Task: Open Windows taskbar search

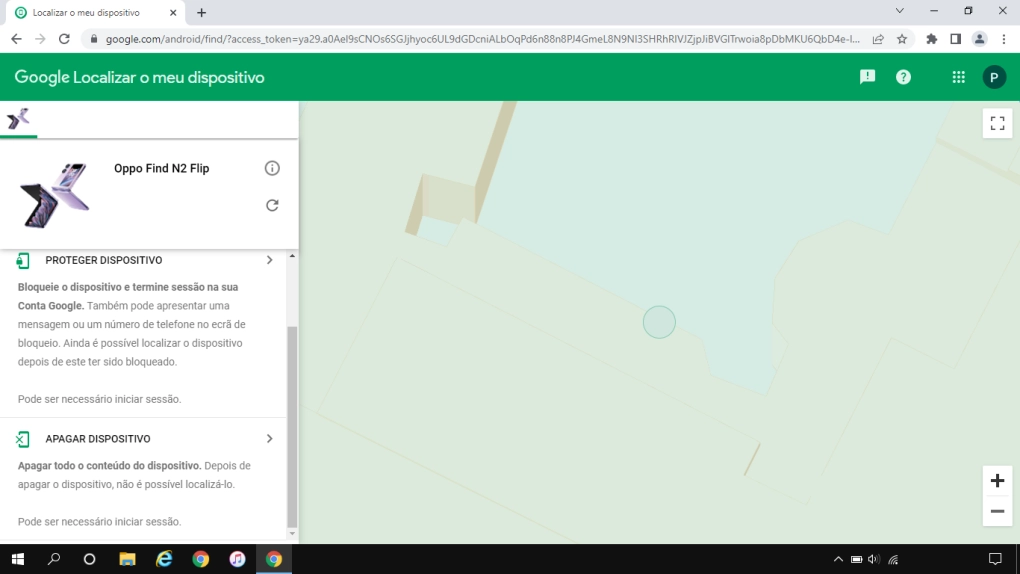Action: pyautogui.click(x=54, y=559)
